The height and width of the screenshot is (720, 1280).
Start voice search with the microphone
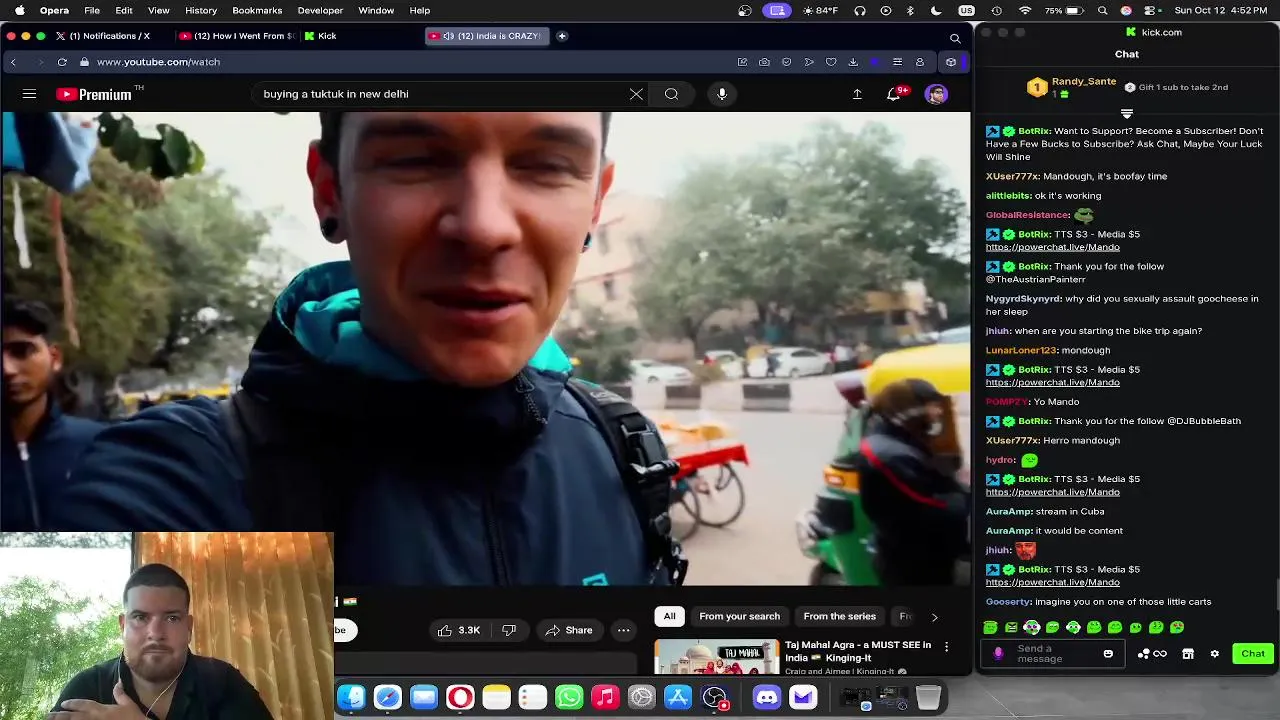tap(722, 94)
